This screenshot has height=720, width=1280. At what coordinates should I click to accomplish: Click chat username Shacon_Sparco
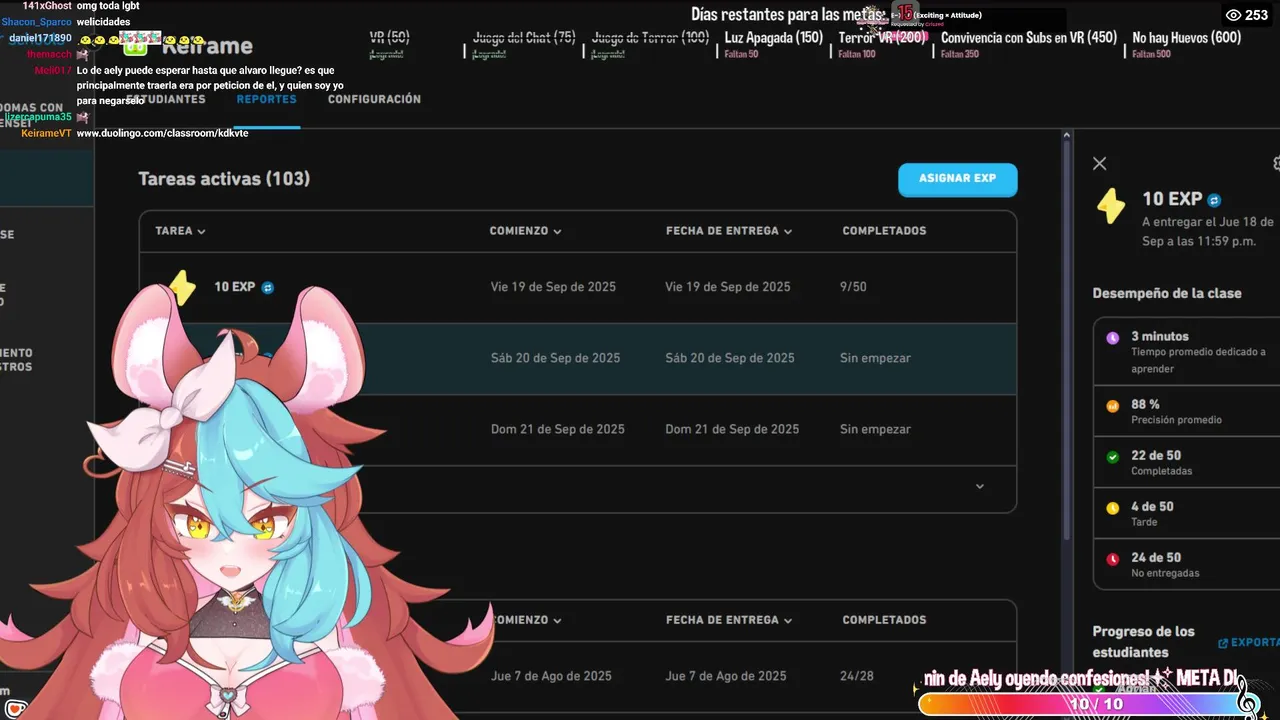37,22
